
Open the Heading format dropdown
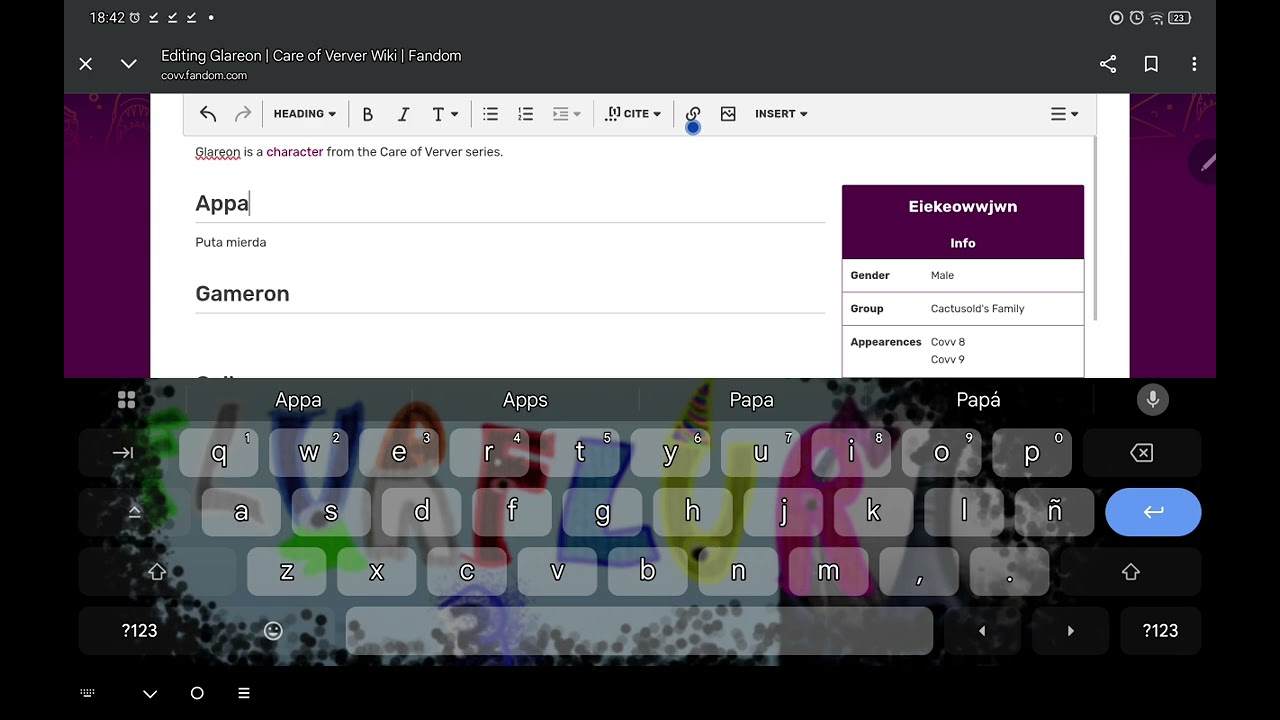click(x=305, y=114)
